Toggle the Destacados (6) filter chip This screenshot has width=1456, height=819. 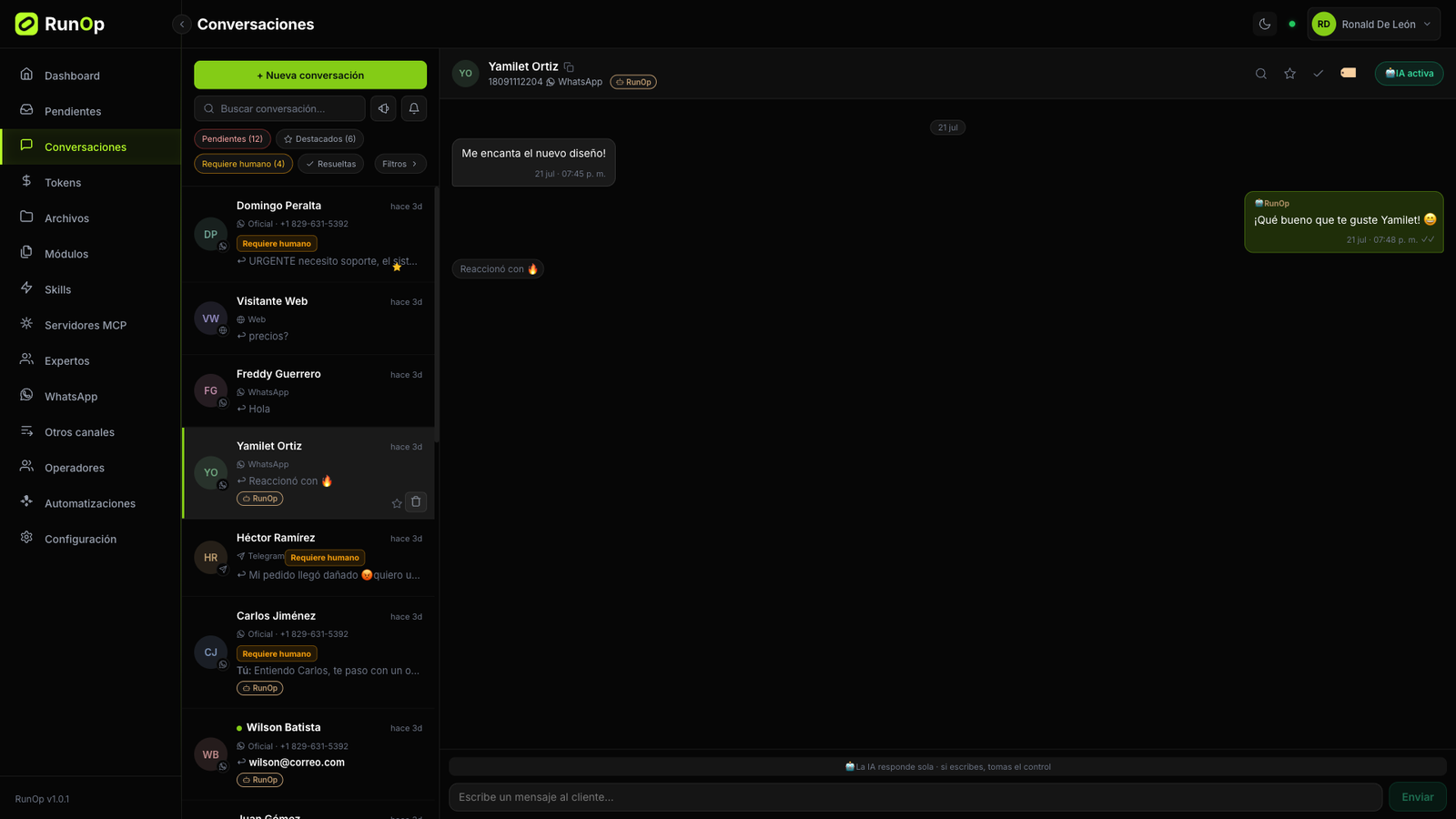319,139
